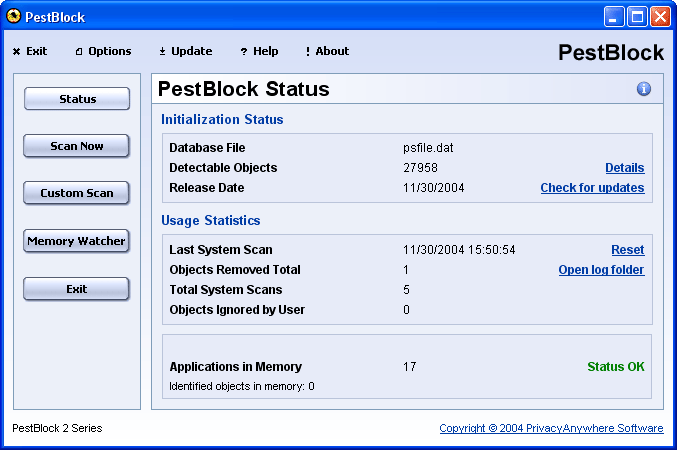Click the release date 11/30/2004 value
This screenshot has height=450, width=677.
pos(433,188)
